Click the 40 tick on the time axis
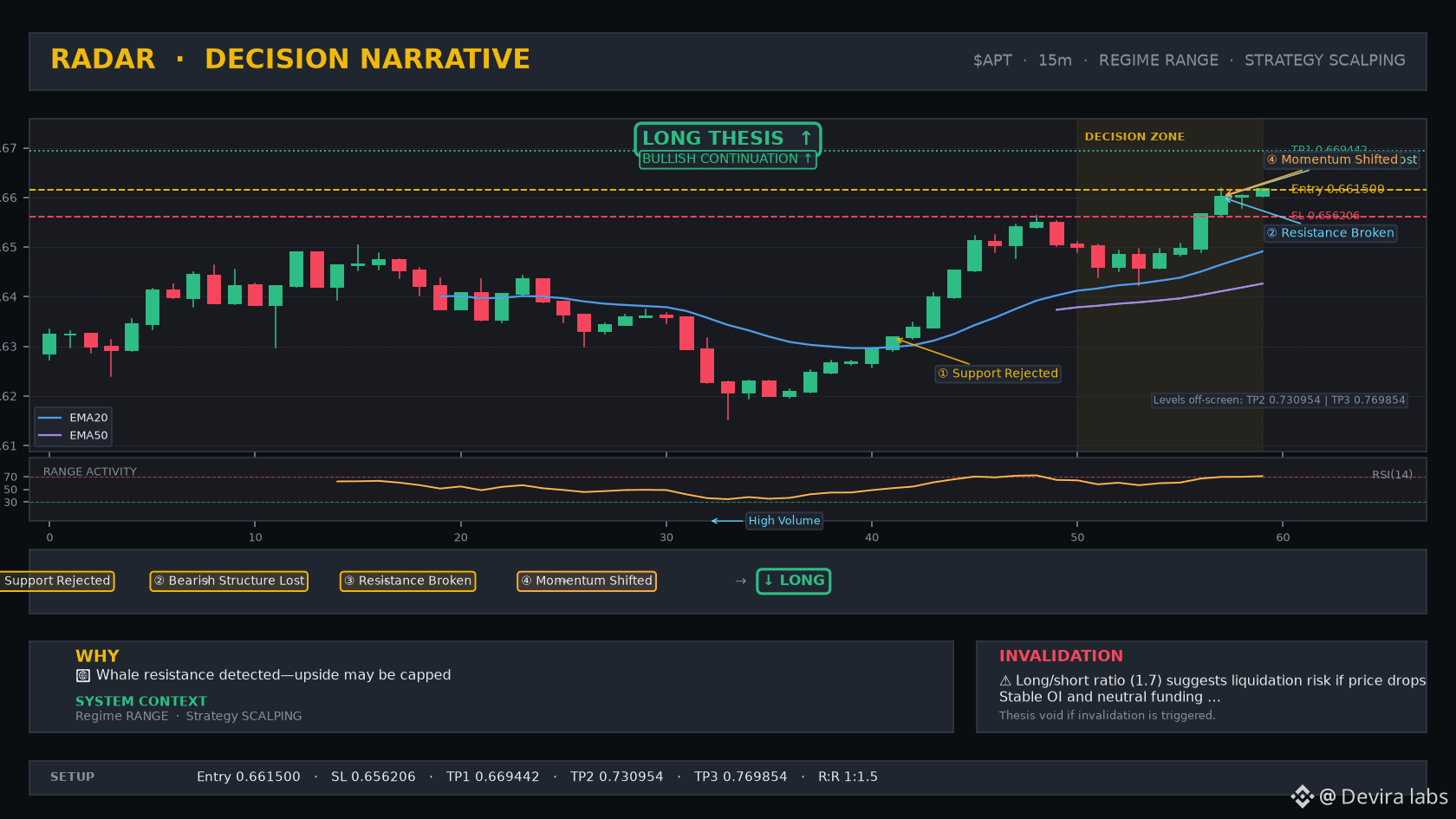 pyautogui.click(x=872, y=537)
